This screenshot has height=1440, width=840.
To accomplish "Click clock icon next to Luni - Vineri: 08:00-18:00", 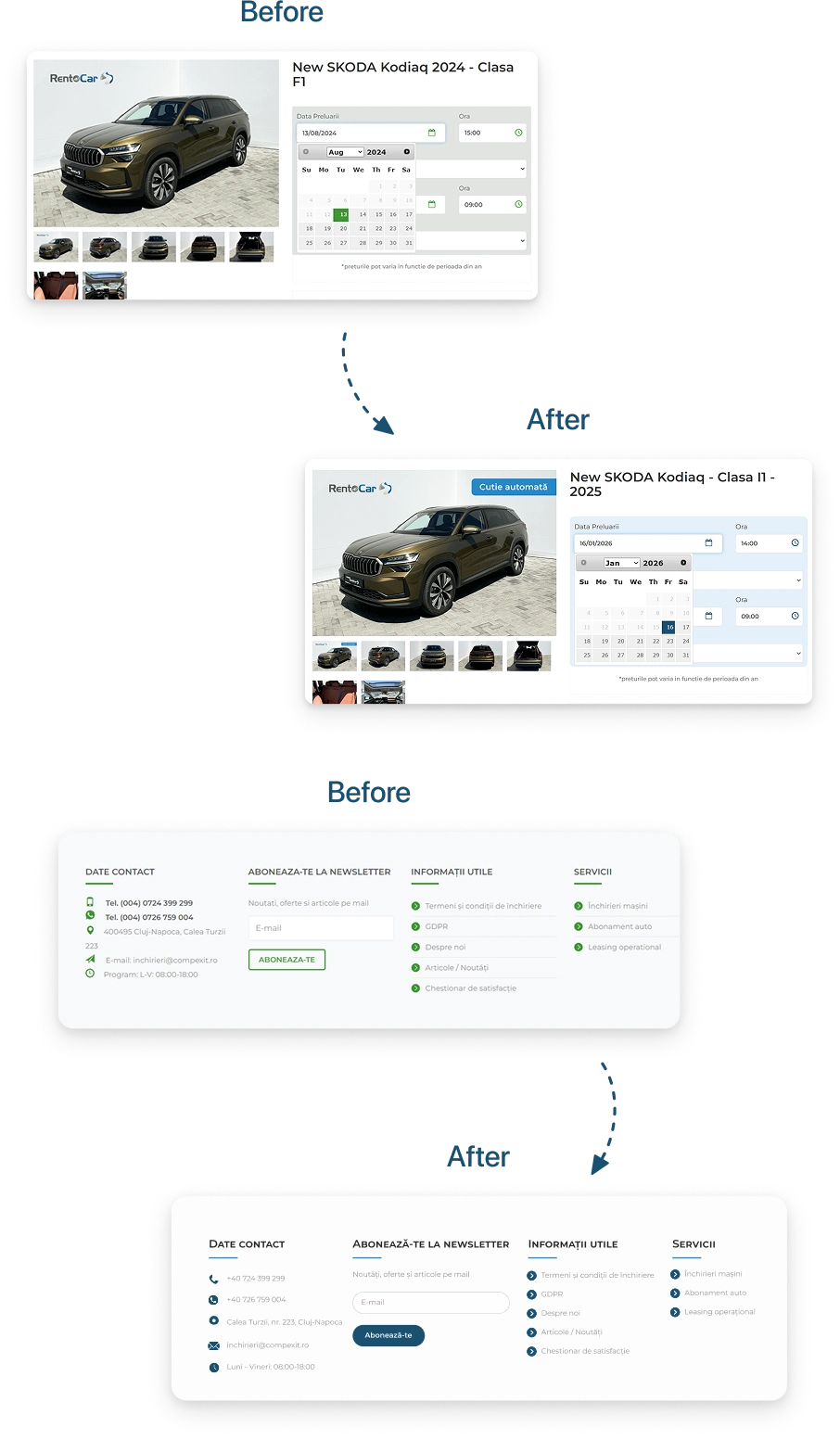I will pyautogui.click(x=213, y=1368).
